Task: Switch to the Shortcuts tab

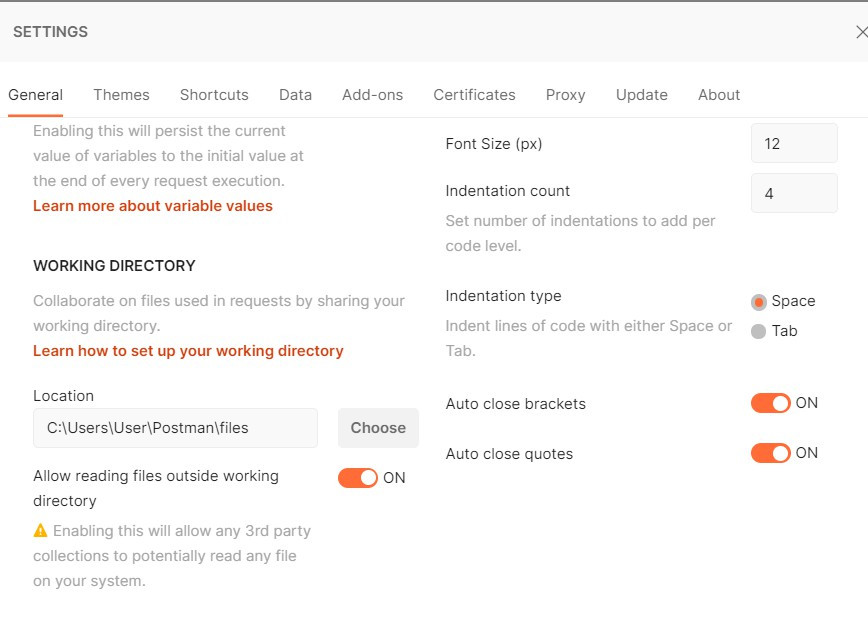Action: 214,95
